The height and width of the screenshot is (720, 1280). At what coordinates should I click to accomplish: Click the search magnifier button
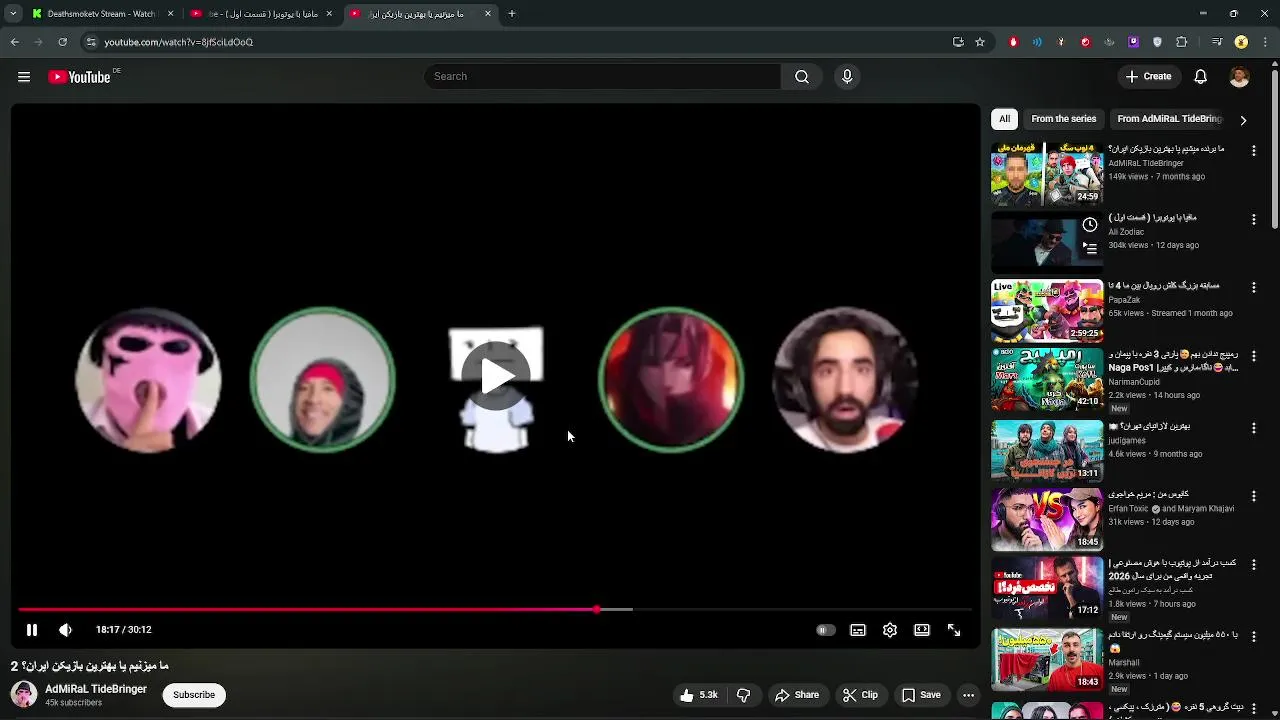coord(802,77)
